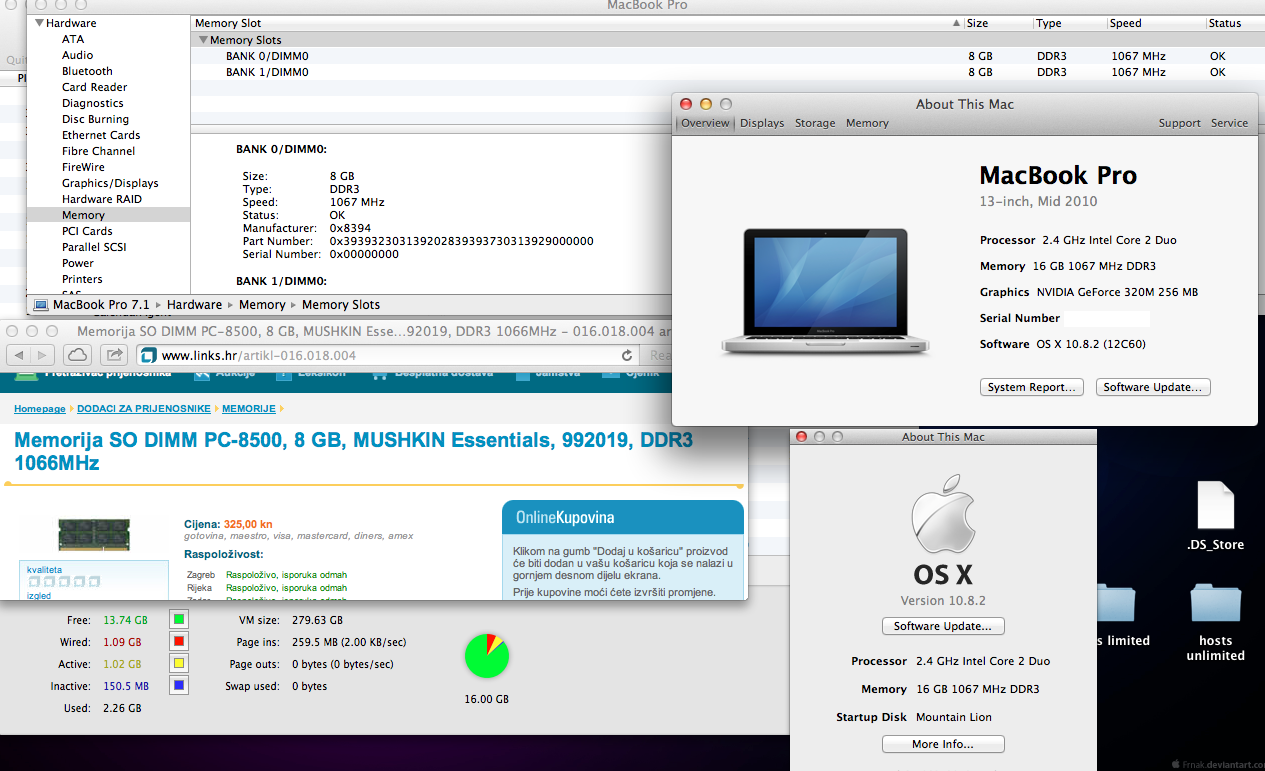Switch to Displays tab in About This Mac
Image resolution: width=1265 pixels, height=771 pixels.
(762, 123)
